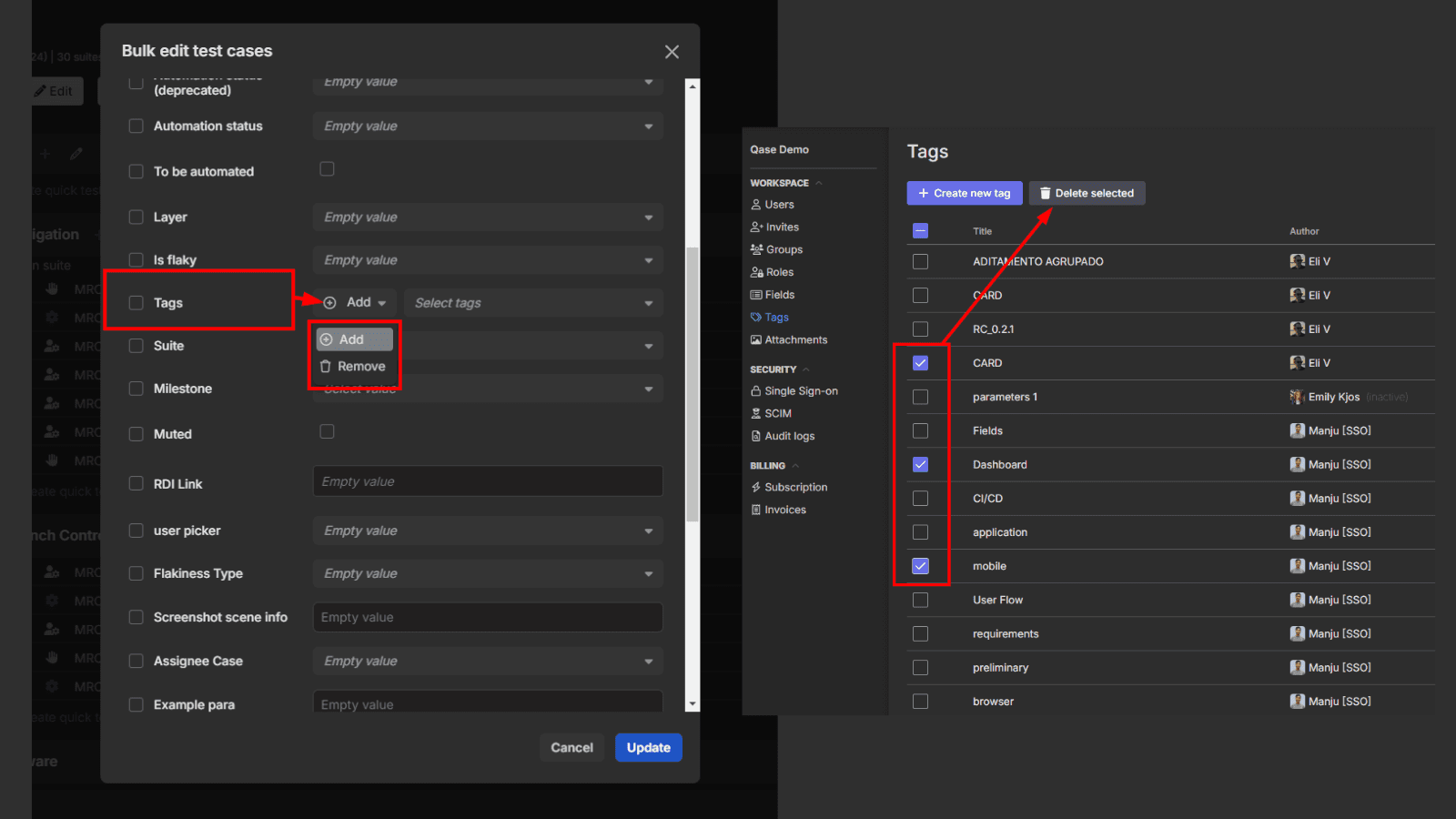Image resolution: width=1456 pixels, height=819 pixels.
Task: Open the Layer Empty value dropdown
Action: coord(488,217)
